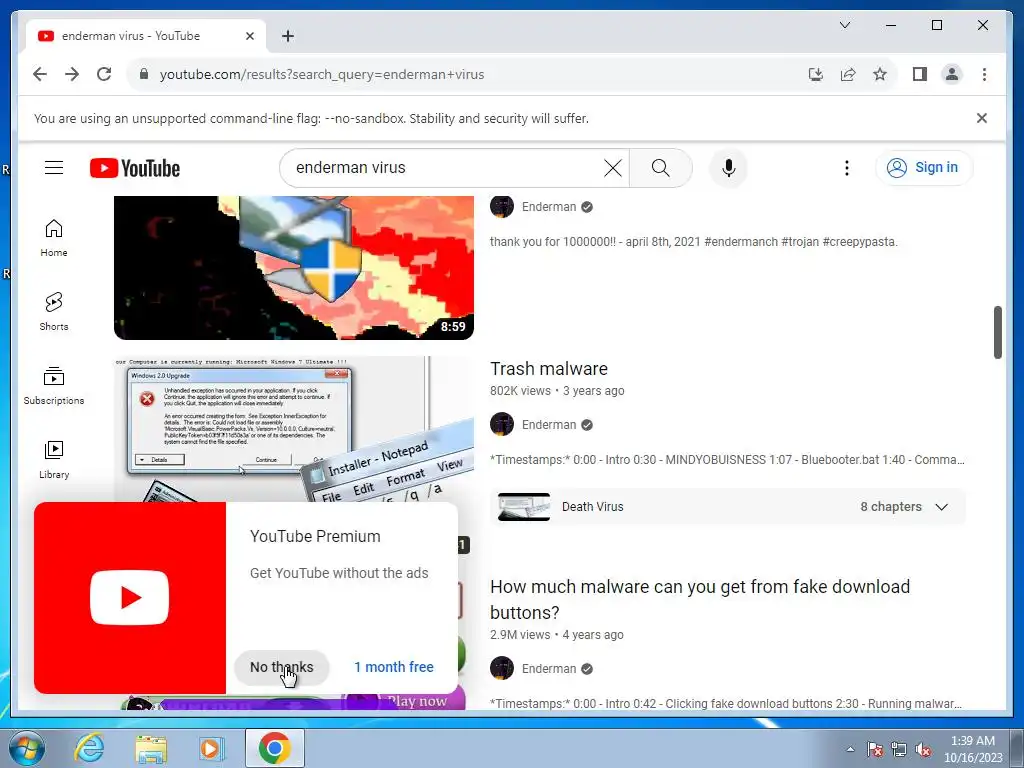Click the YouTube Premium logo image
The image size is (1024, 768).
click(x=130, y=598)
